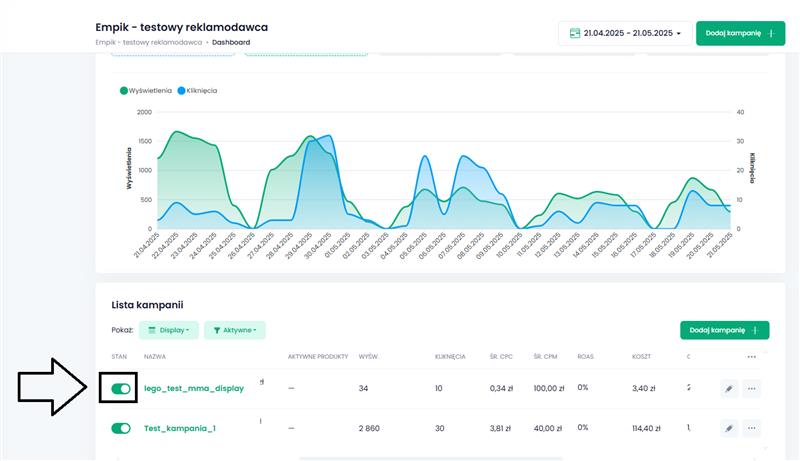Open more options for Test_kampania_1 row
Screen dimensions: 800x461
click(751, 428)
